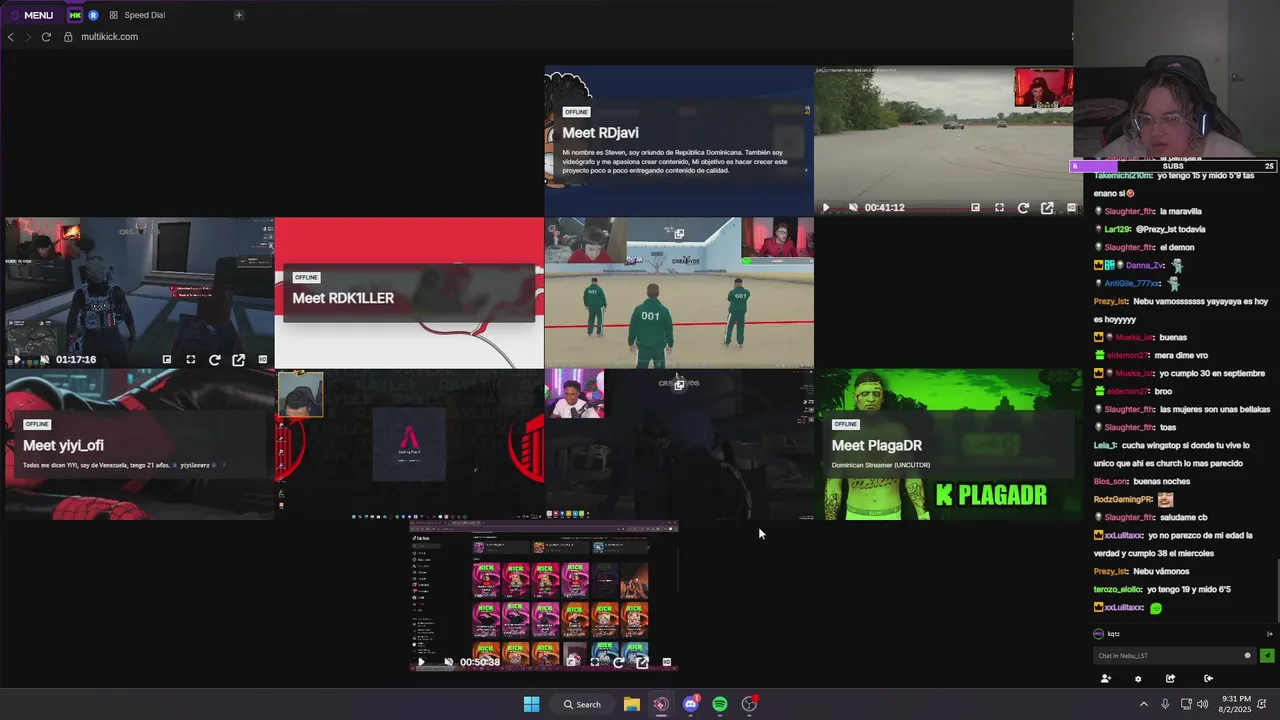Image resolution: width=1280 pixels, height=720 pixels.
Task: Pop out the 00:50:38 stream
Action: 642,662
